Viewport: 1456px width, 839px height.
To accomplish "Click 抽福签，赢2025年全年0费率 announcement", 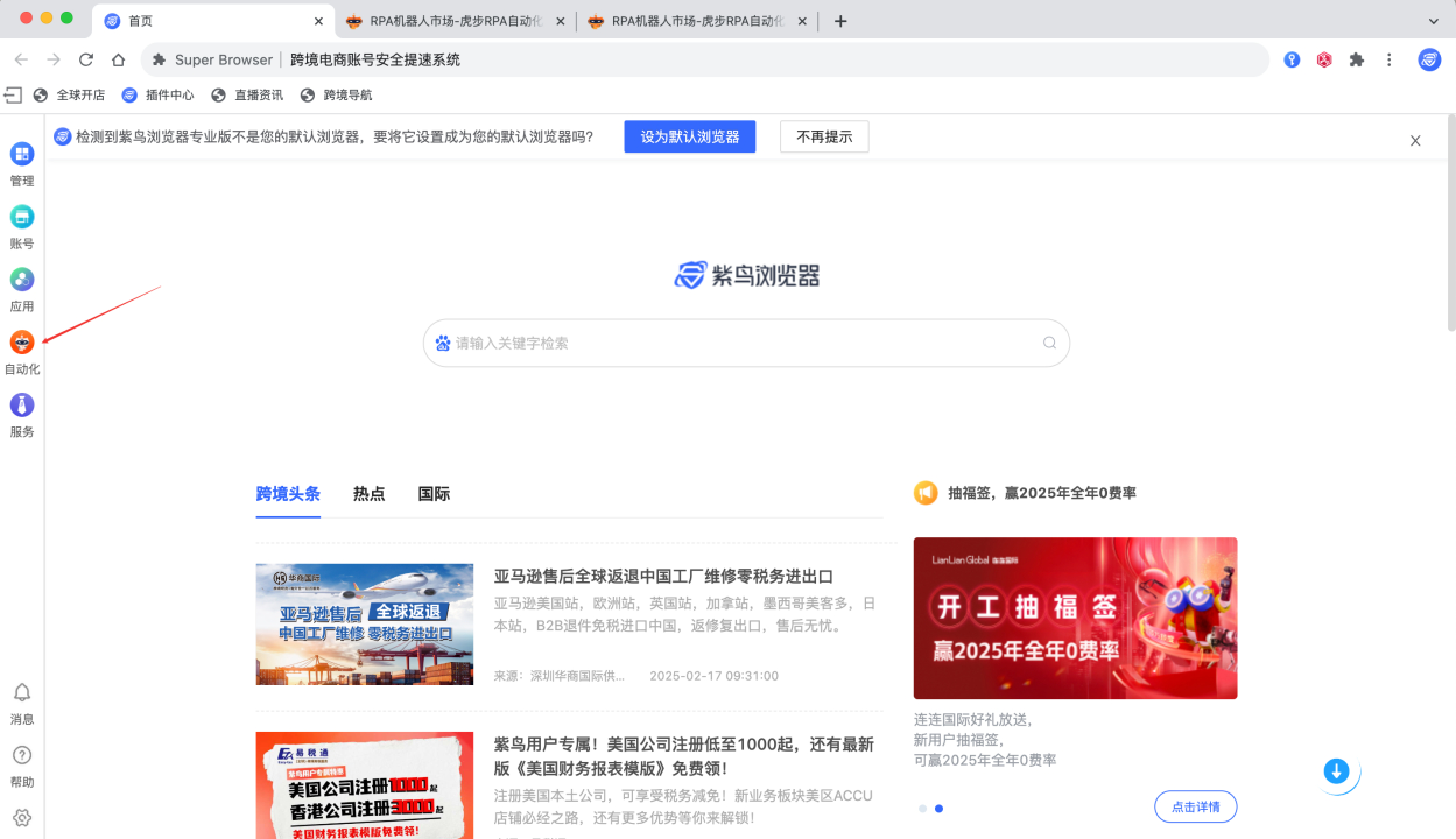I will click(x=1042, y=493).
